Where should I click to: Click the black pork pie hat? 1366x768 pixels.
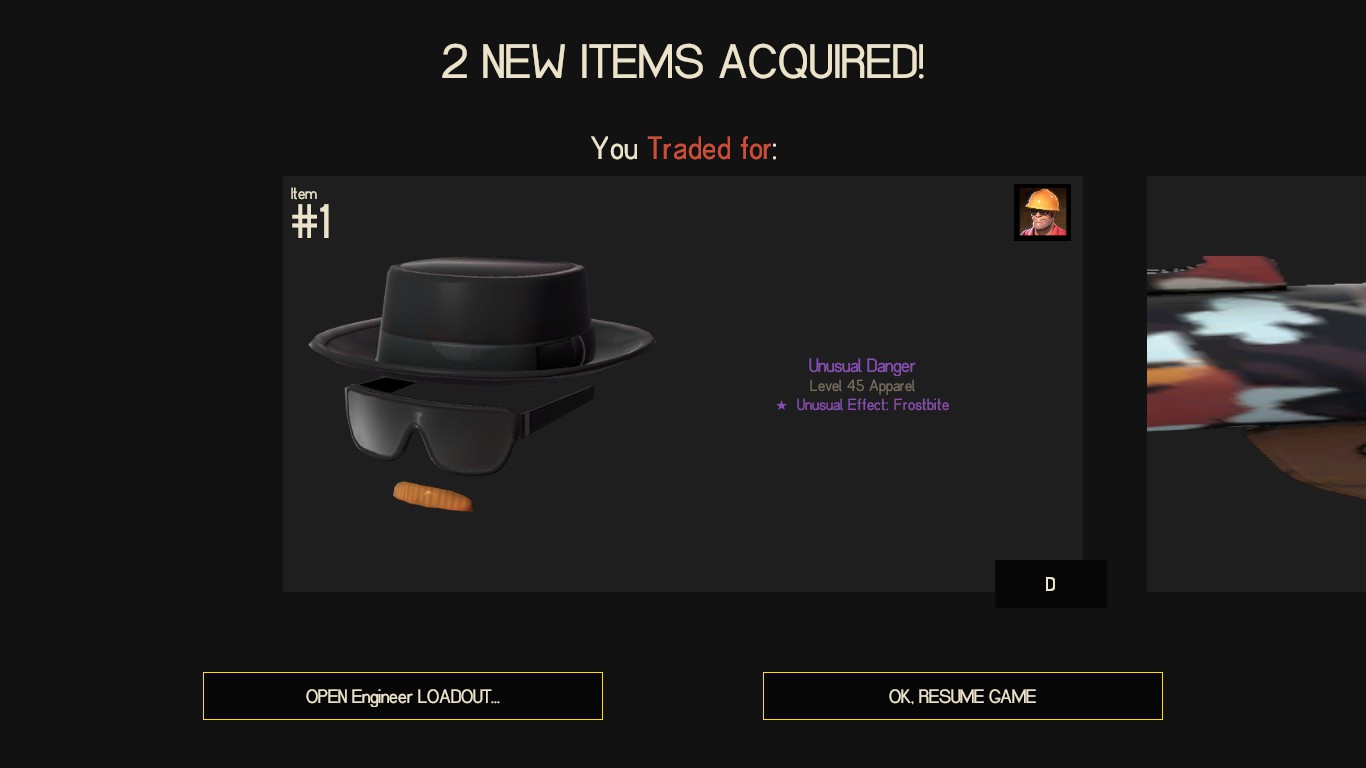coord(481,318)
